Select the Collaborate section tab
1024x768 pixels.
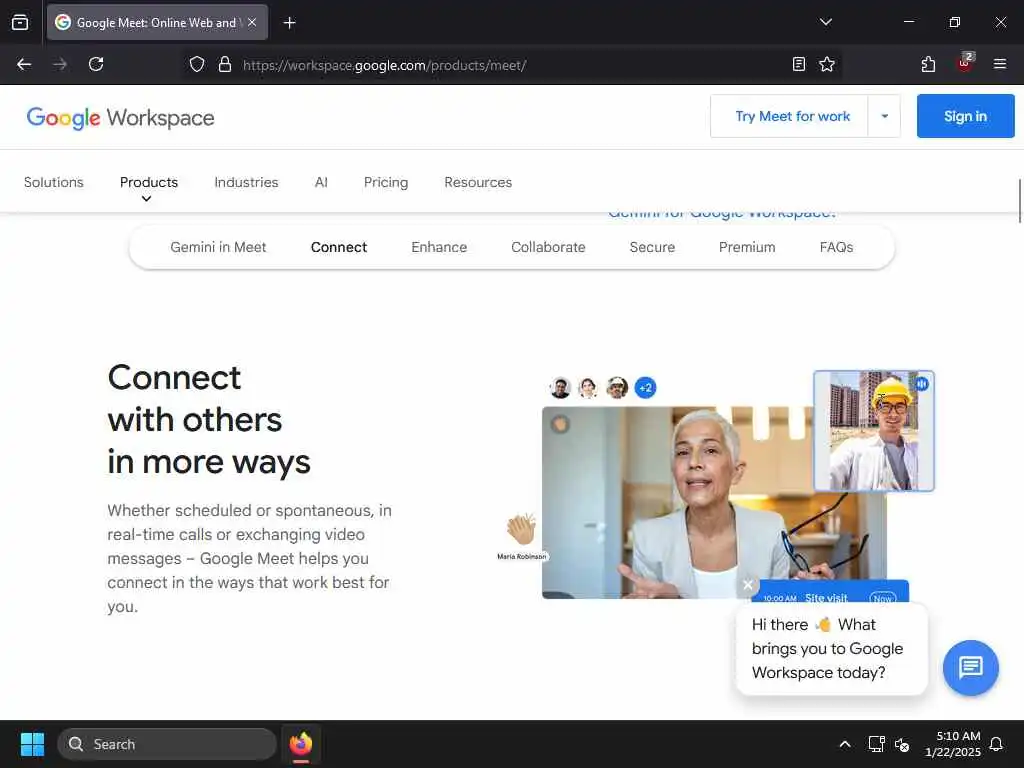(x=548, y=248)
